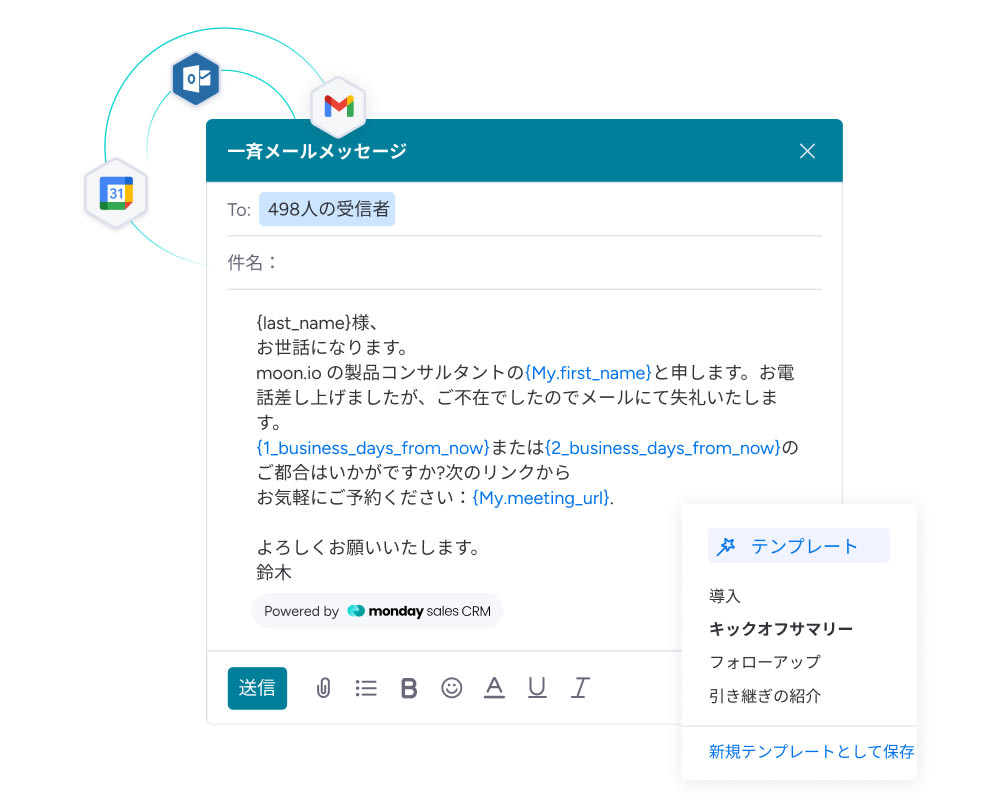Screen dimensions: 1000x800
Task: Change the text color with the A icon
Action: tap(494, 687)
